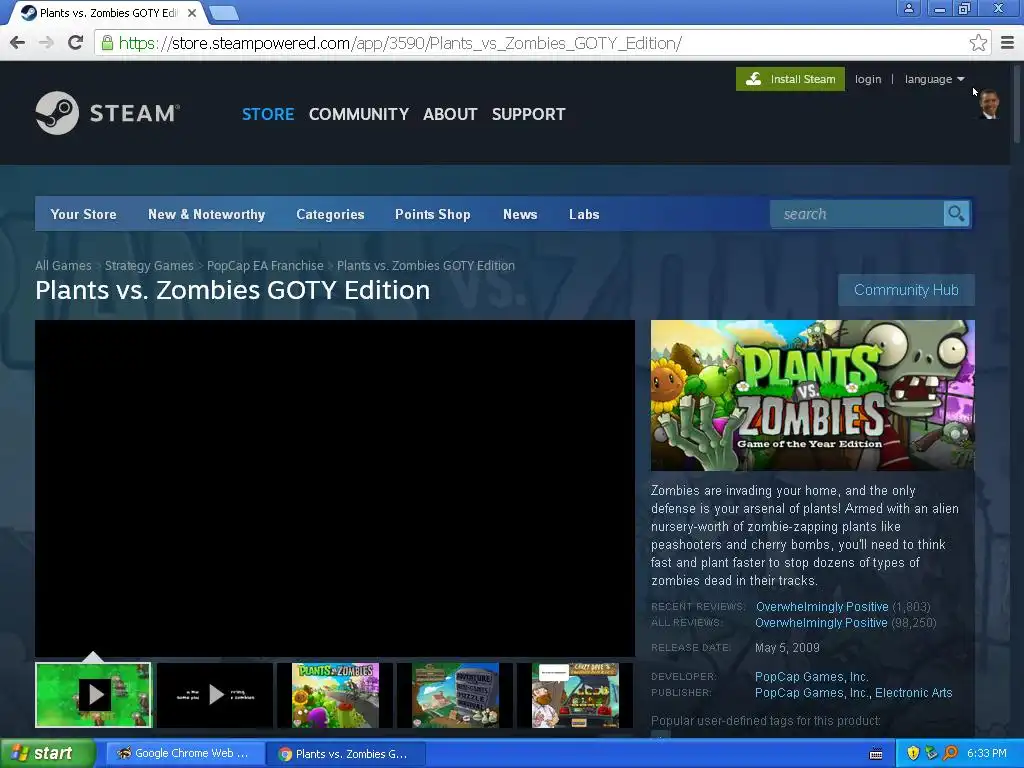Play the first green trailer thumbnail
The height and width of the screenshot is (768, 1024).
(93, 695)
